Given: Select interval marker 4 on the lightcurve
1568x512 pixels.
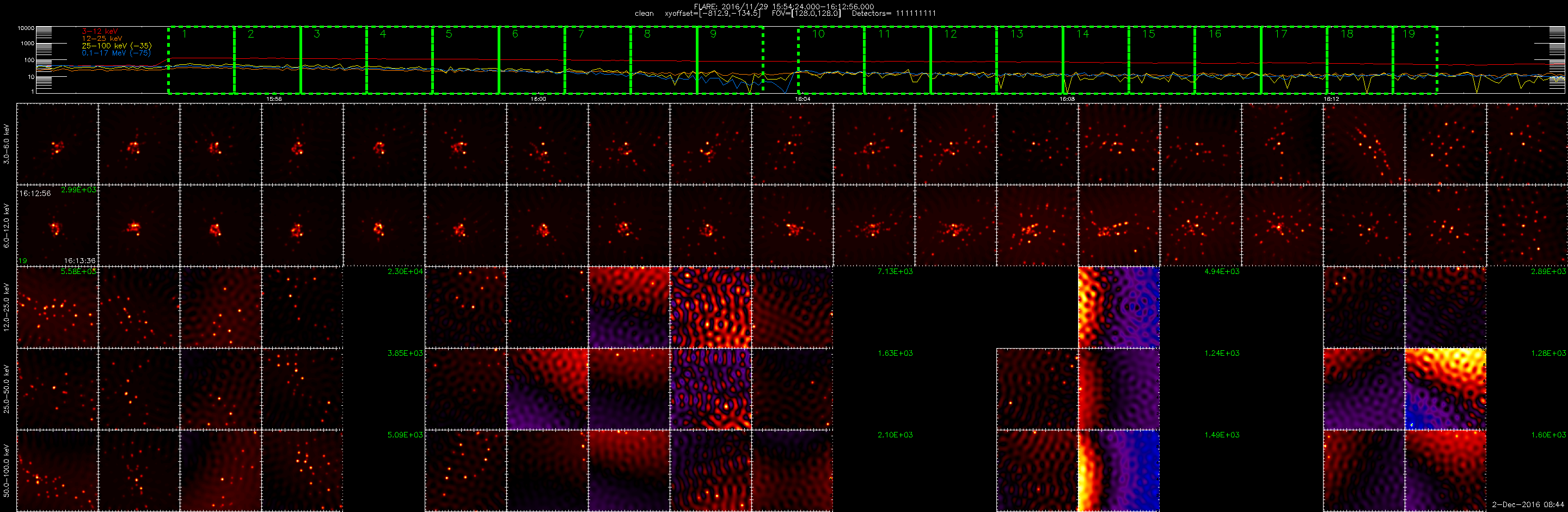Looking at the screenshot, I should point(383,34).
